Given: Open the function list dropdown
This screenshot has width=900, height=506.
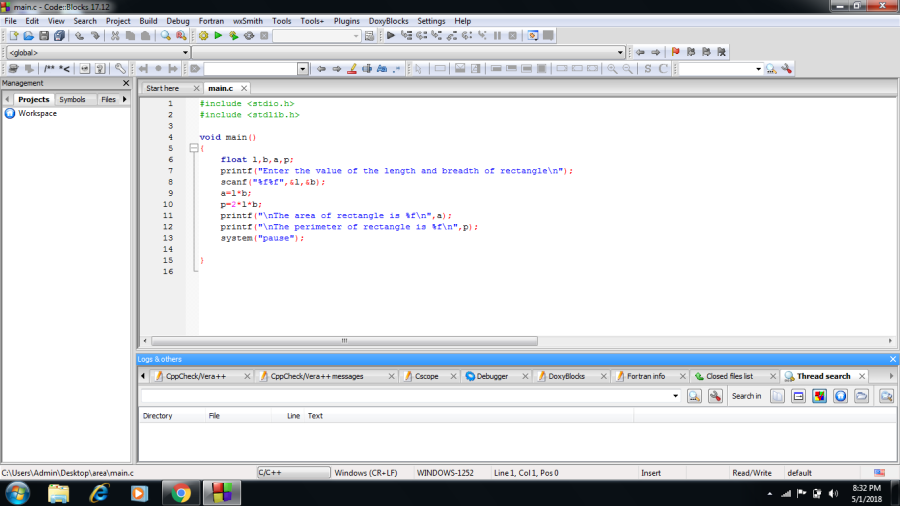Looking at the screenshot, I should (408, 52).
